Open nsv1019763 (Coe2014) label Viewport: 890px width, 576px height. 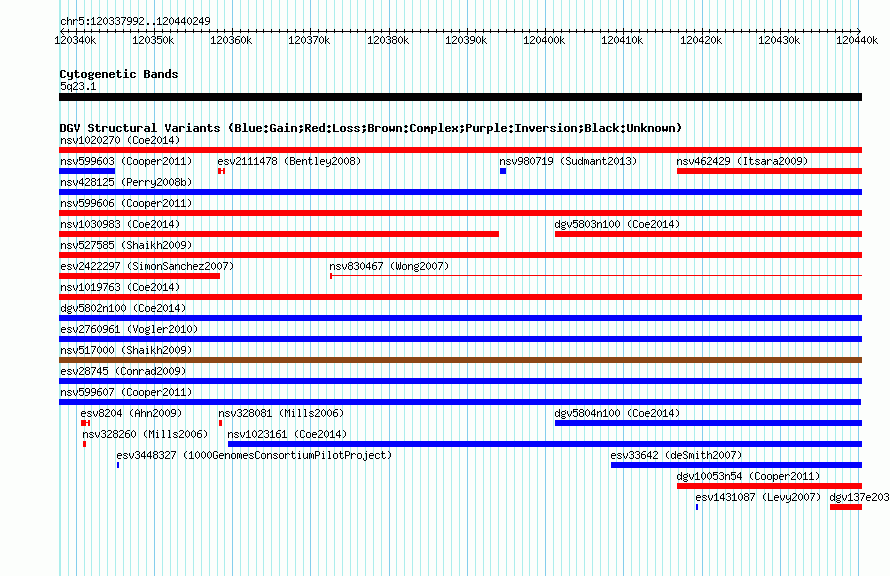[120, 287]
